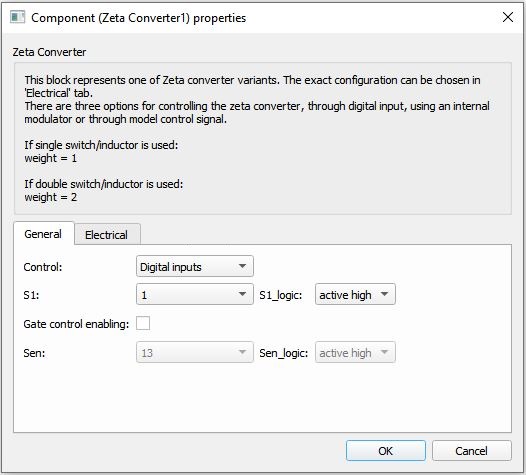The width and height of the screenshot is (526, 475).
Task: Open the Control dropdown showing Digital inputs
Action: tap(195, 267)
